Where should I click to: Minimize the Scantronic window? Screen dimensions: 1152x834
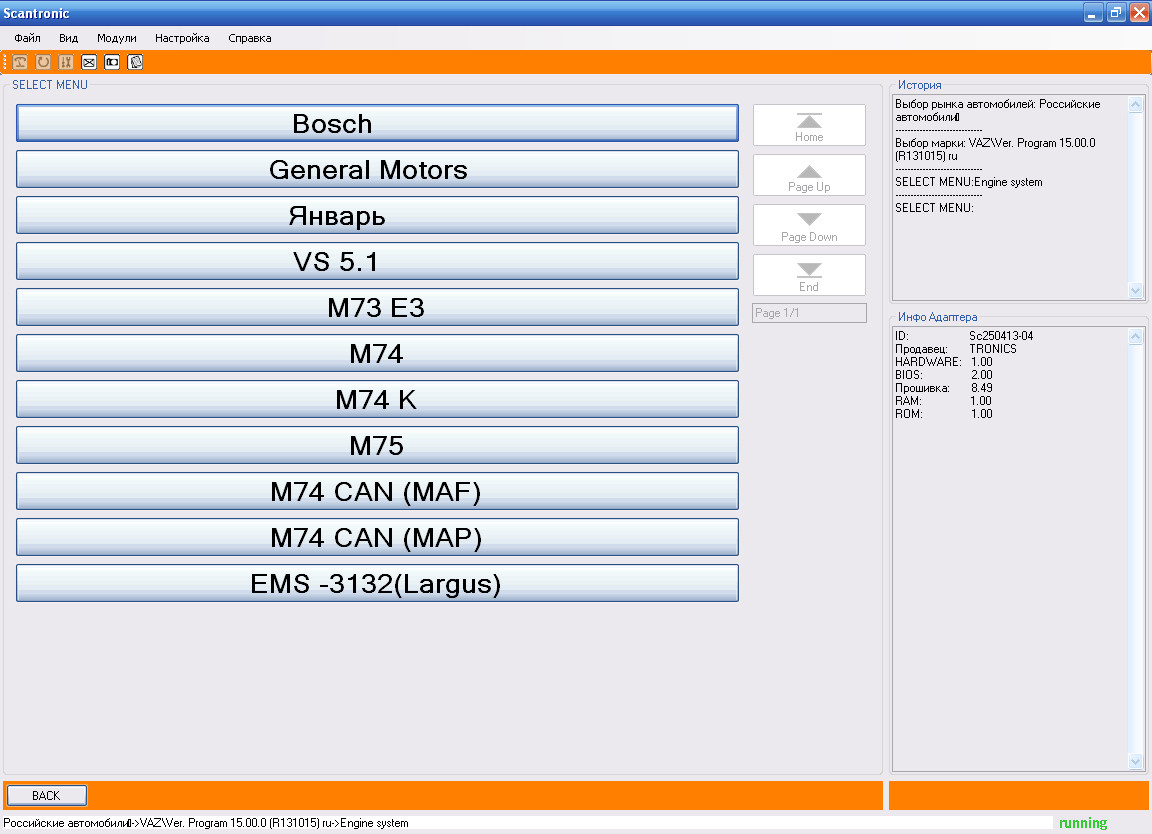pyautogui.click(x=1093, y=12)
